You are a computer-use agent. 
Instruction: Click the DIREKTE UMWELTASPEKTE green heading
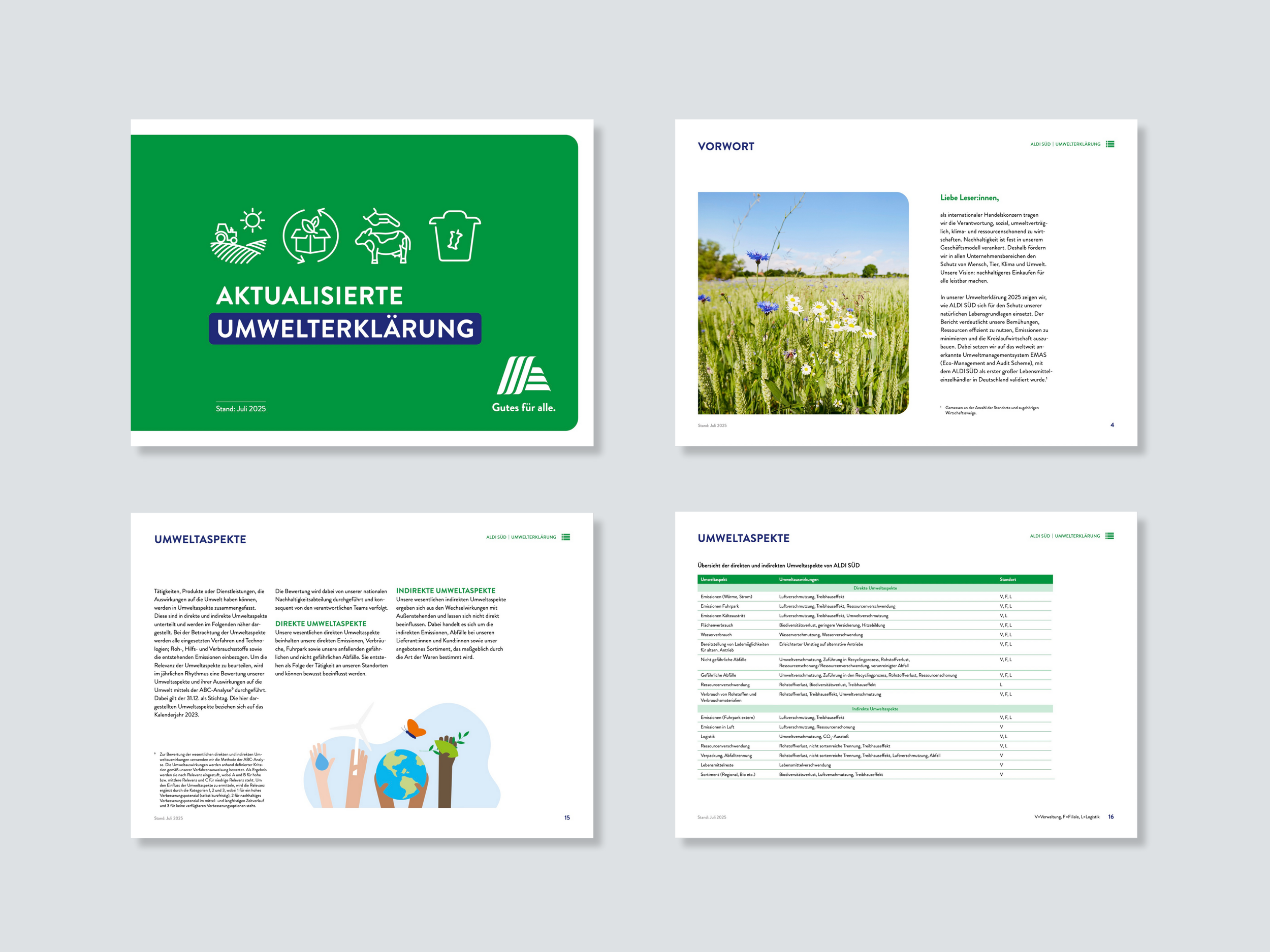tap(321, 623)
